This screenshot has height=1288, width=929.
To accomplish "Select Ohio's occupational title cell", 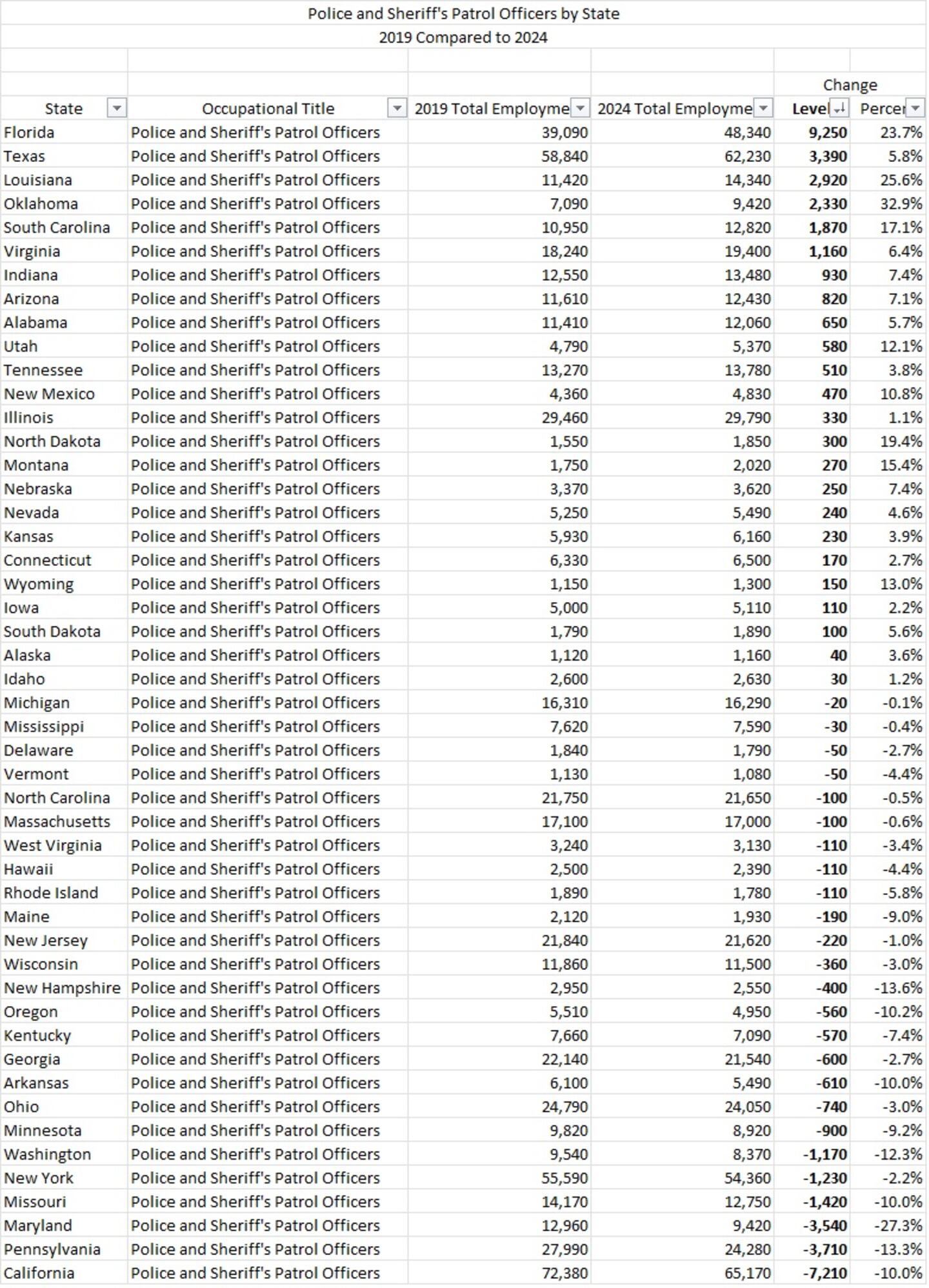I will [x=255, y=1106].
